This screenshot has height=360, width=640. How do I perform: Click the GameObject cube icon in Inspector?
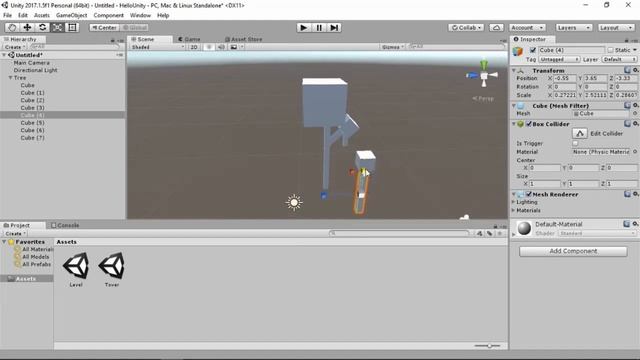(x=518, y=51)
